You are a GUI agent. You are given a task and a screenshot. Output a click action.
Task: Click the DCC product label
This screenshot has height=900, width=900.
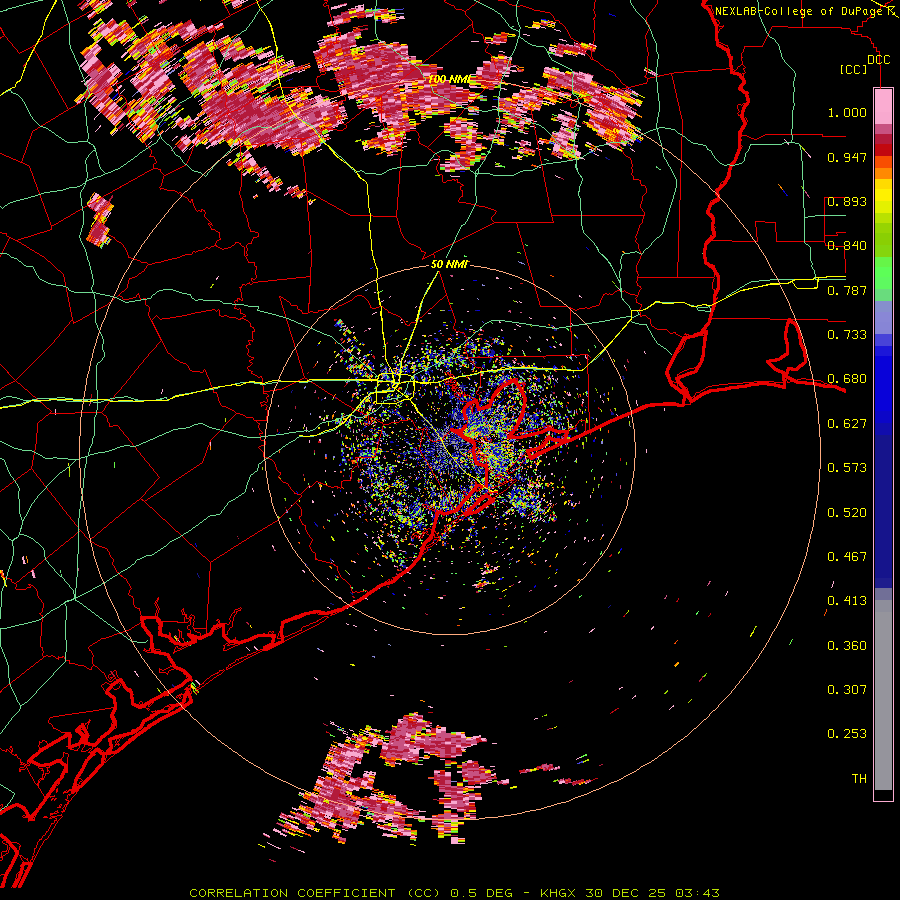[878, 59]
